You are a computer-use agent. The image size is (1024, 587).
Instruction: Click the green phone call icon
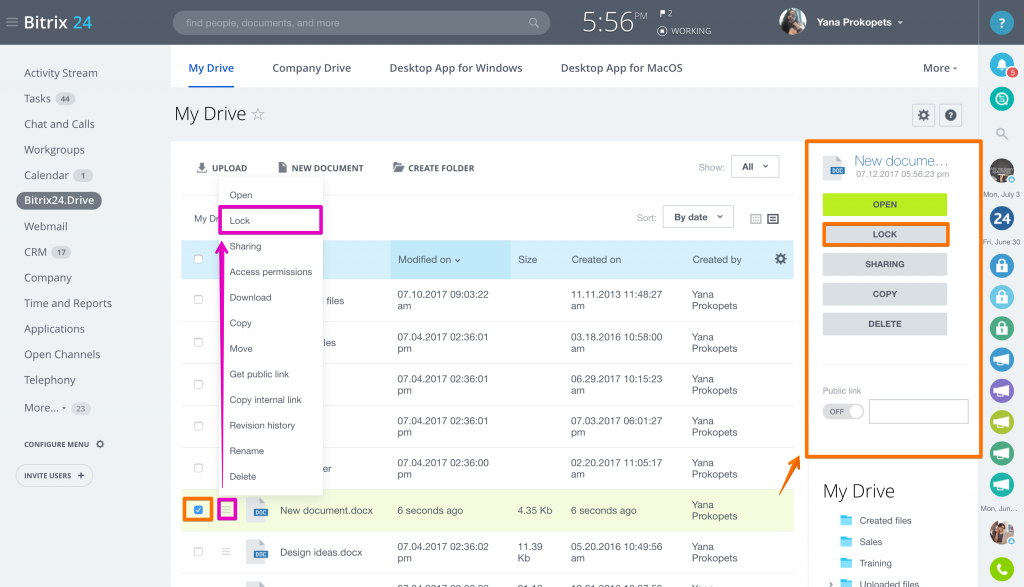(1001, 569)
